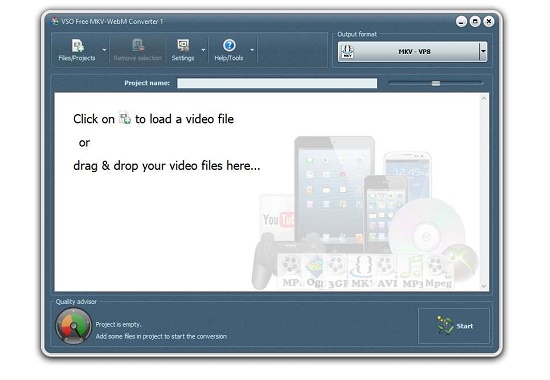Close the VSO converter window
Viewport: 550px width, 380px height.
(x=489, y=22)
